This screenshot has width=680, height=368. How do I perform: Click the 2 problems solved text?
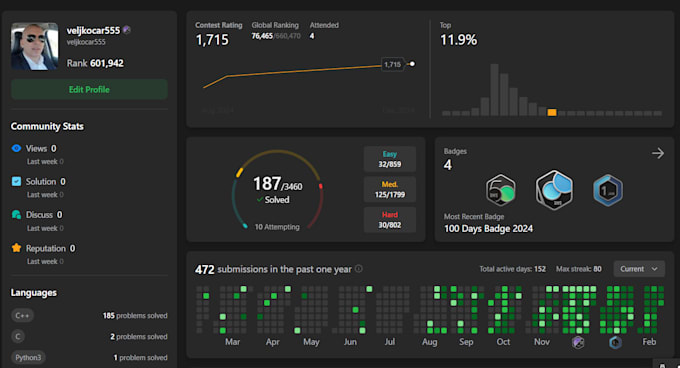click(139, 336)
